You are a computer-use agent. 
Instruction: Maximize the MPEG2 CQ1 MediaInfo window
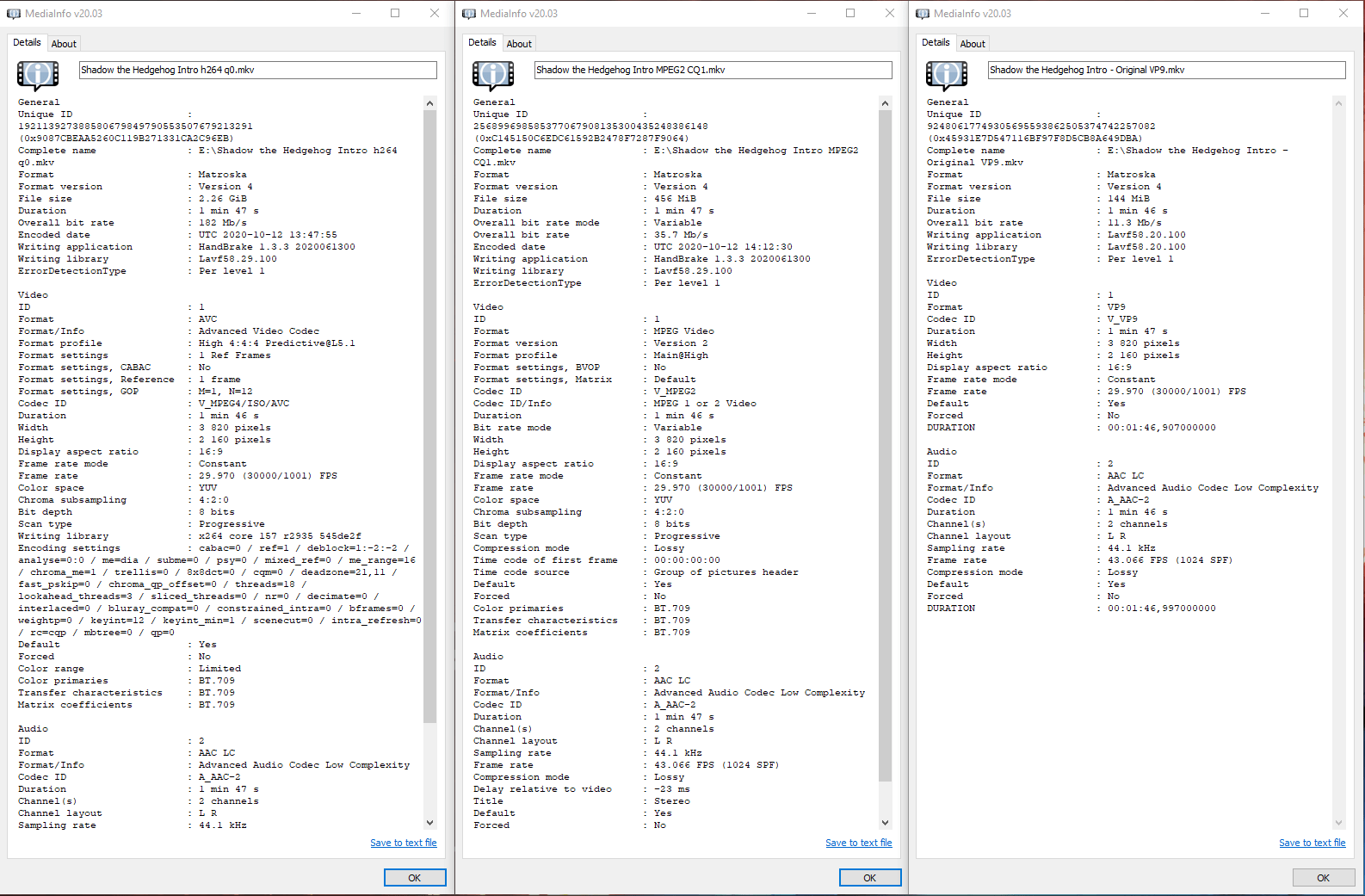tap(850, 13)
